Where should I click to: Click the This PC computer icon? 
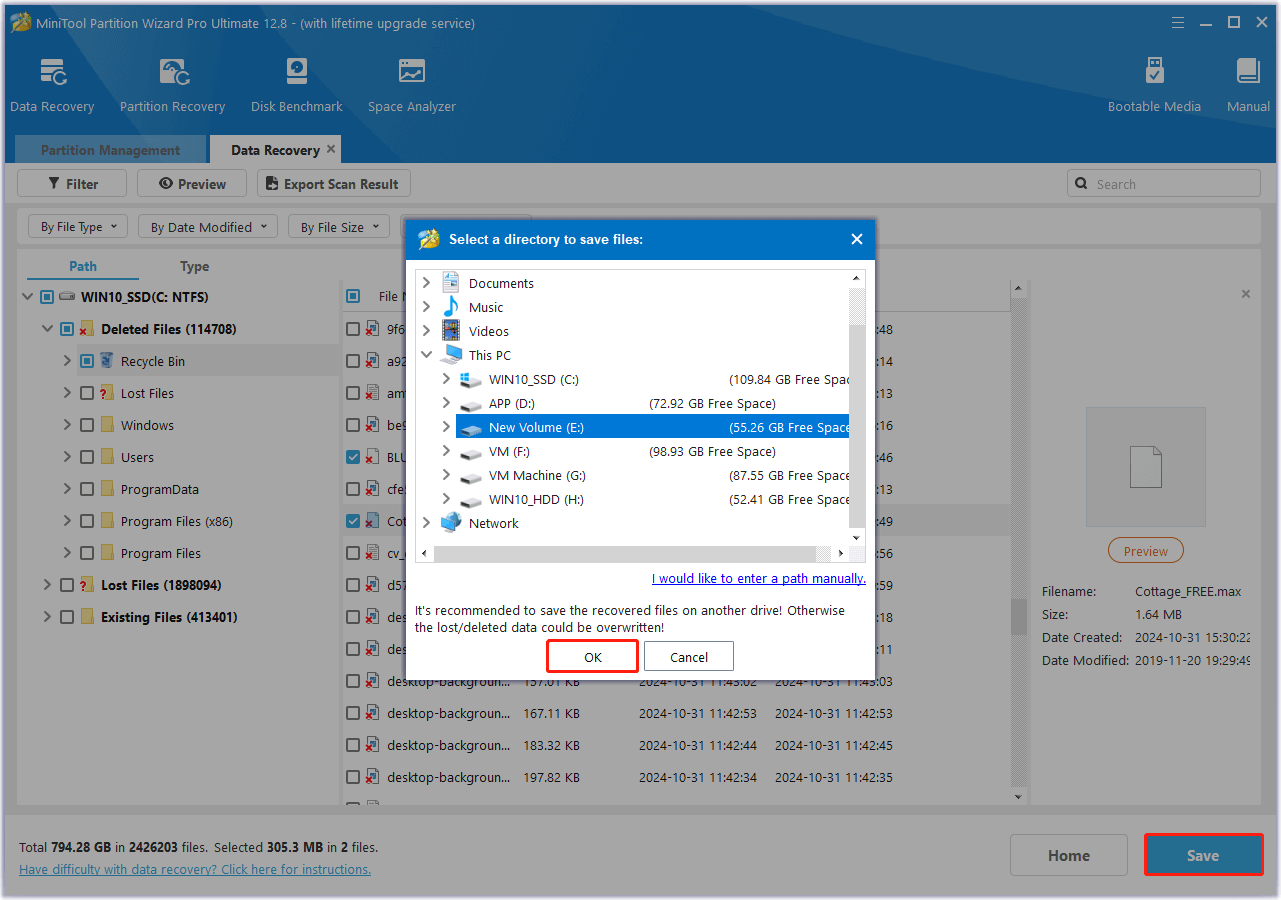451,355
